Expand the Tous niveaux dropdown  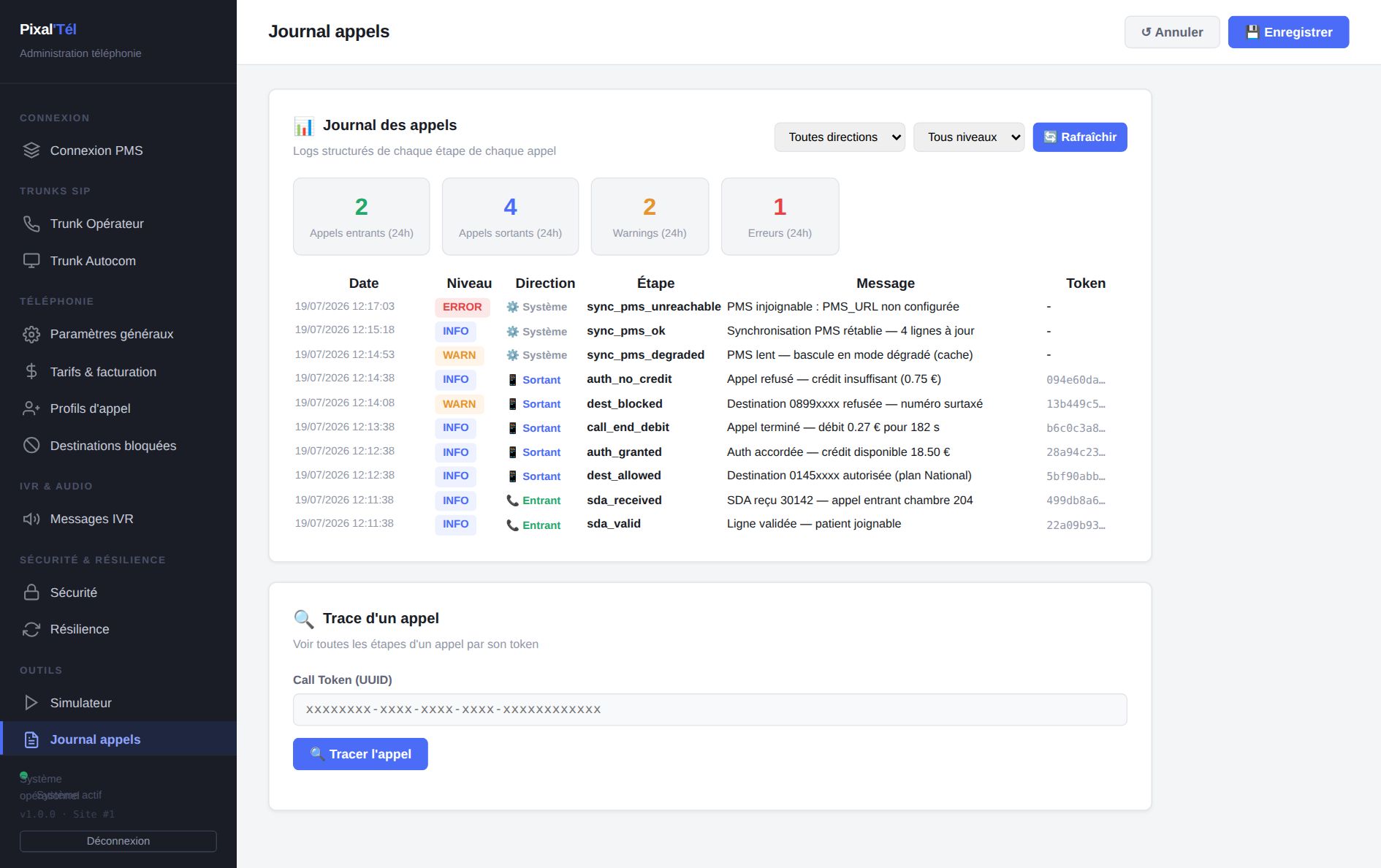(969, 137)
